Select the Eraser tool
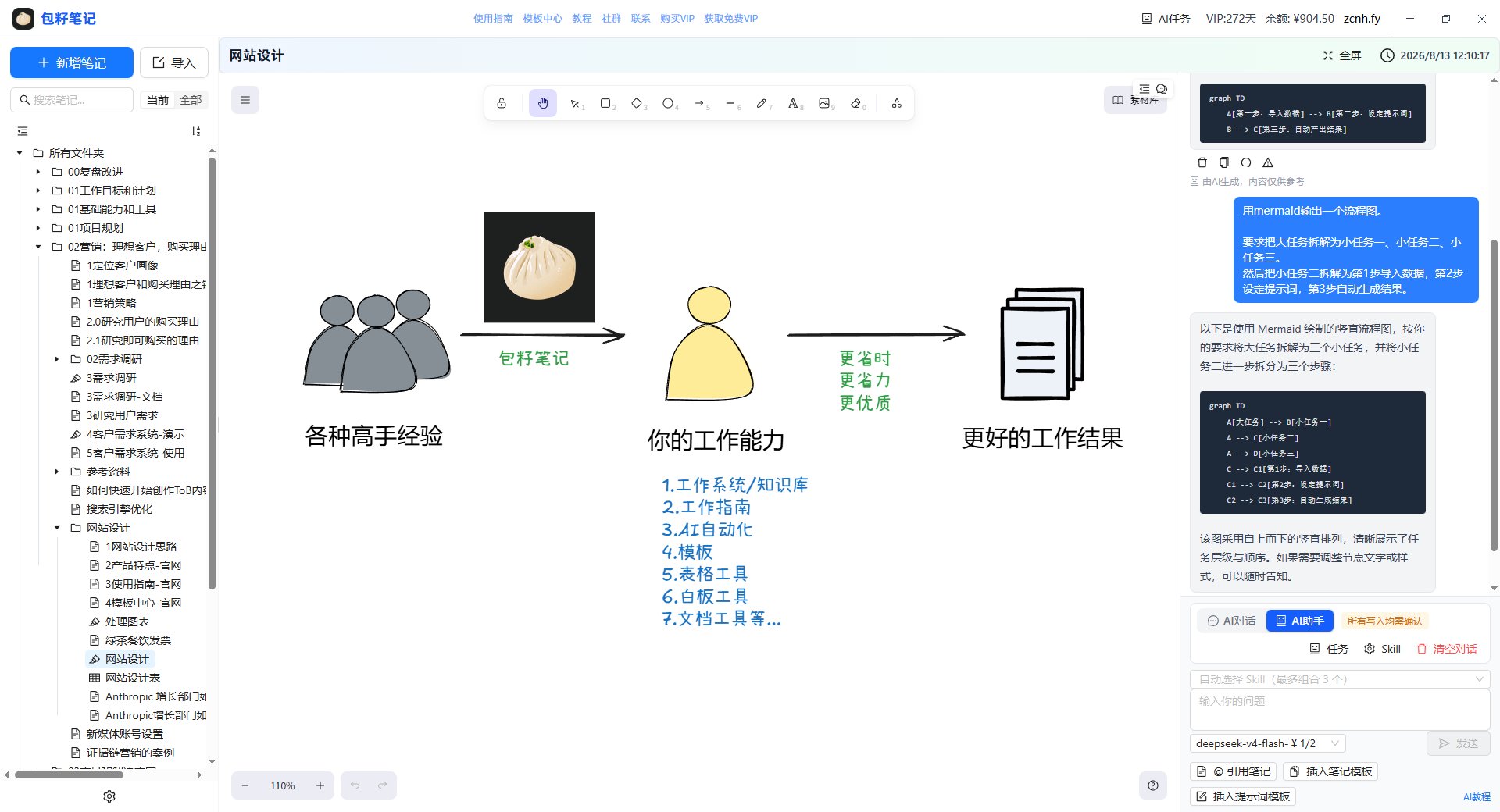 pos(857,103)
